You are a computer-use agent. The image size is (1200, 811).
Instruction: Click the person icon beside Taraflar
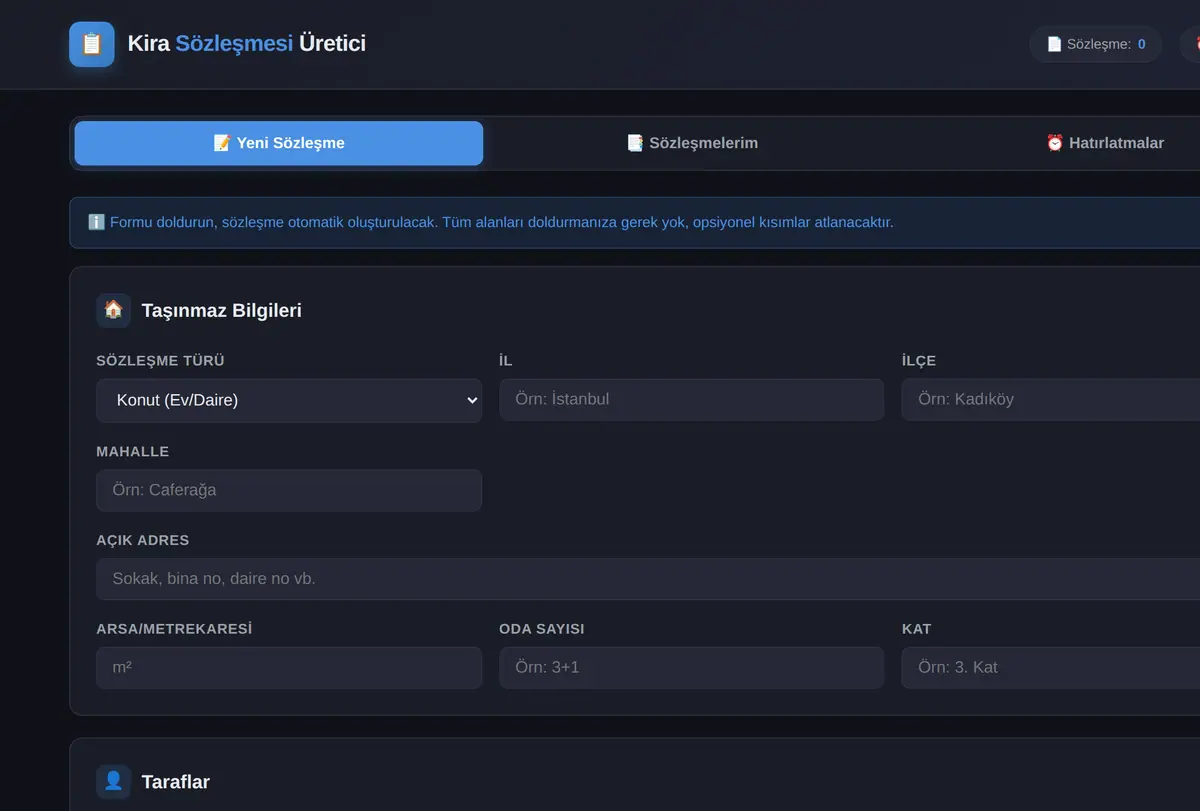click(113, 781)
